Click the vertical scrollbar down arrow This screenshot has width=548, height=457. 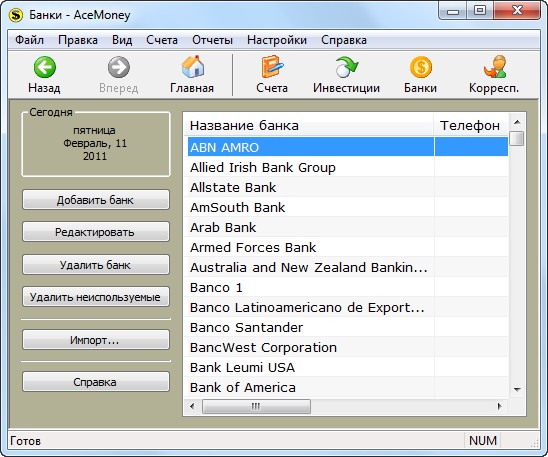pos(518,389)
